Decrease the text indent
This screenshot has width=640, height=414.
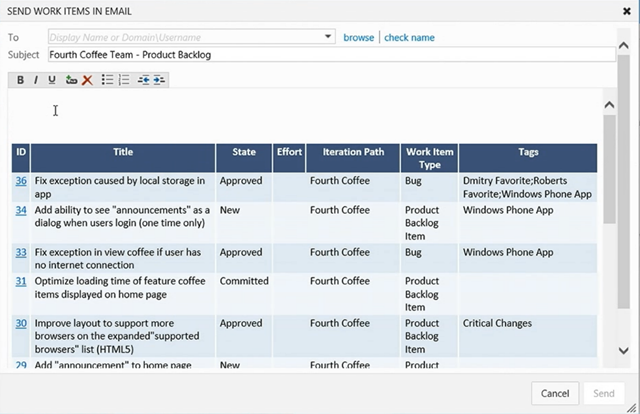[143, 80]
